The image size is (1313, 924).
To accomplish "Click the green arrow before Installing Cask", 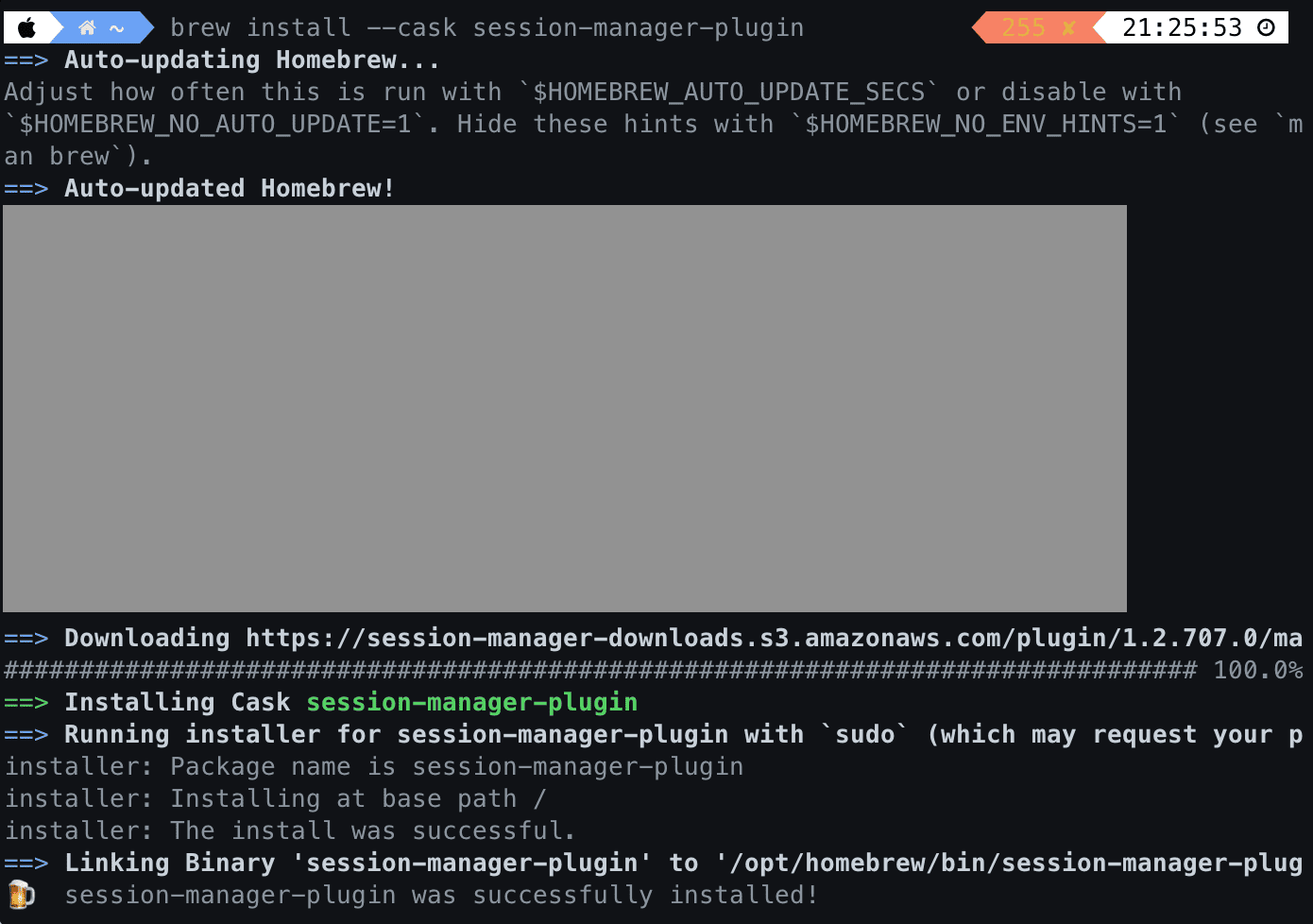I will 26,703.
